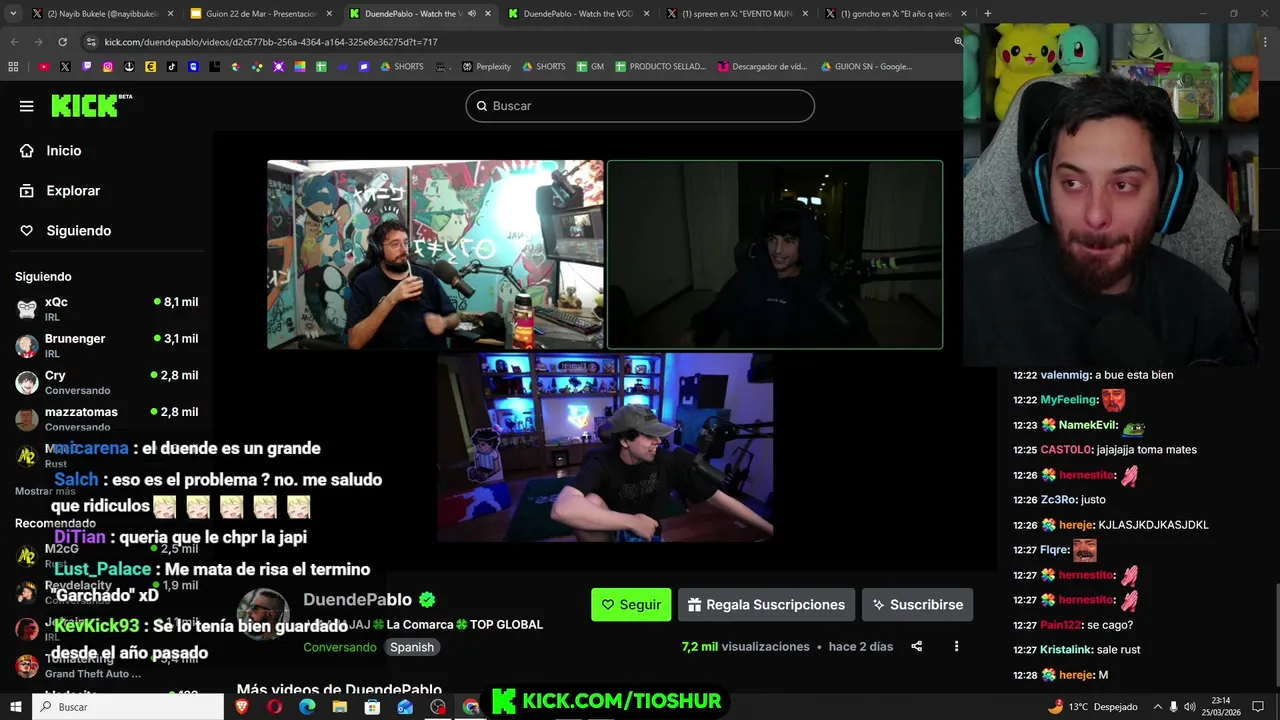Open the TikTok bookmark
This screenshot has height=720, width=1280.
click(172, 67)
